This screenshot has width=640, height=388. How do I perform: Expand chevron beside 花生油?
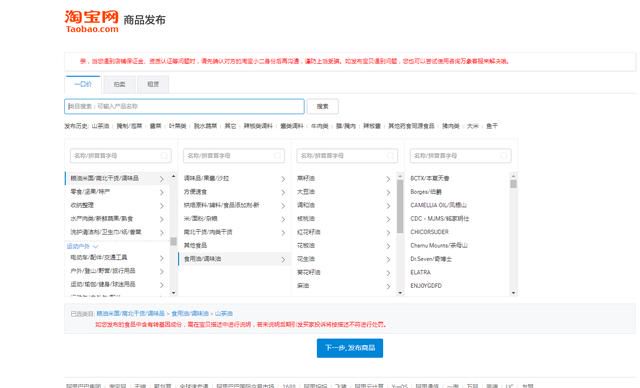(x=388, y=259)
